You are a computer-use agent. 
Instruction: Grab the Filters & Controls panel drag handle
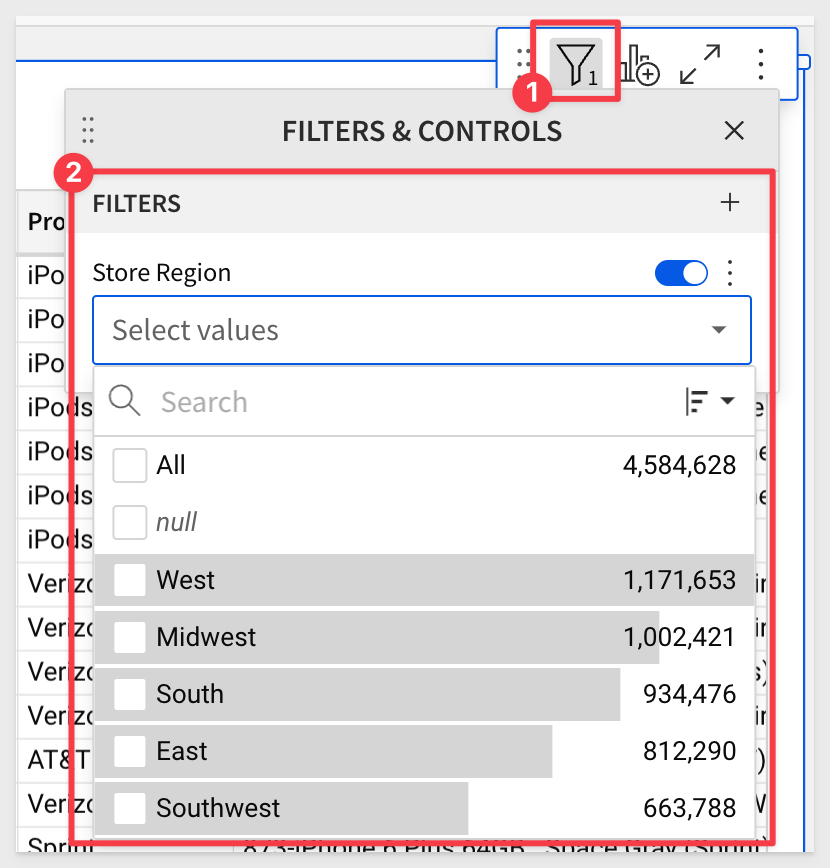point(88,131)
